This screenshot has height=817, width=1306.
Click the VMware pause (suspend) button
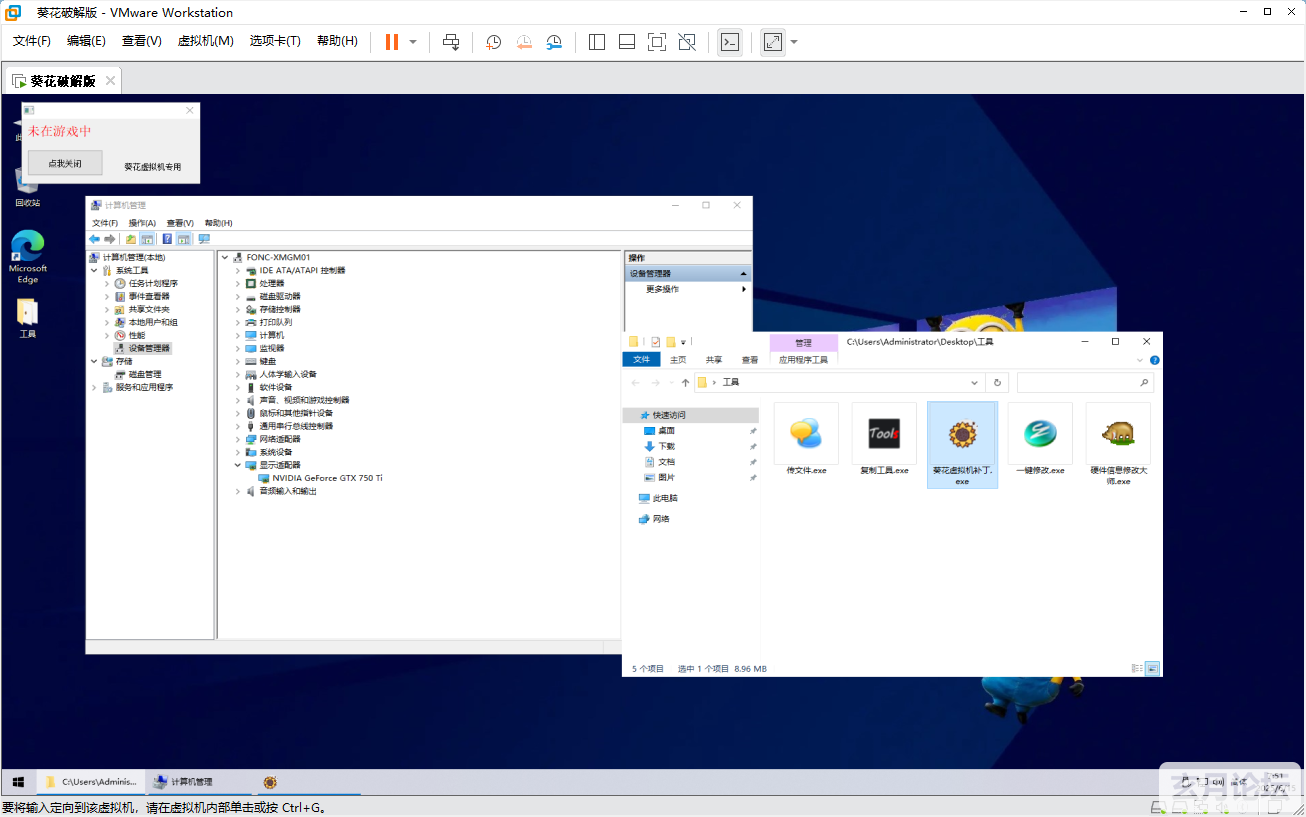[x=392, y=42]
